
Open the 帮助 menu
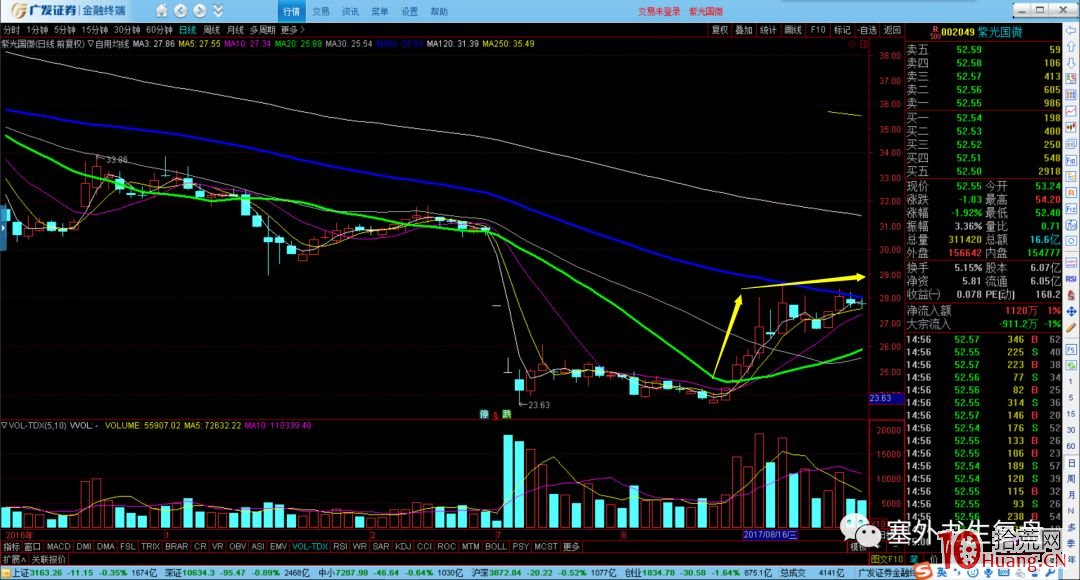pos(439,12)
